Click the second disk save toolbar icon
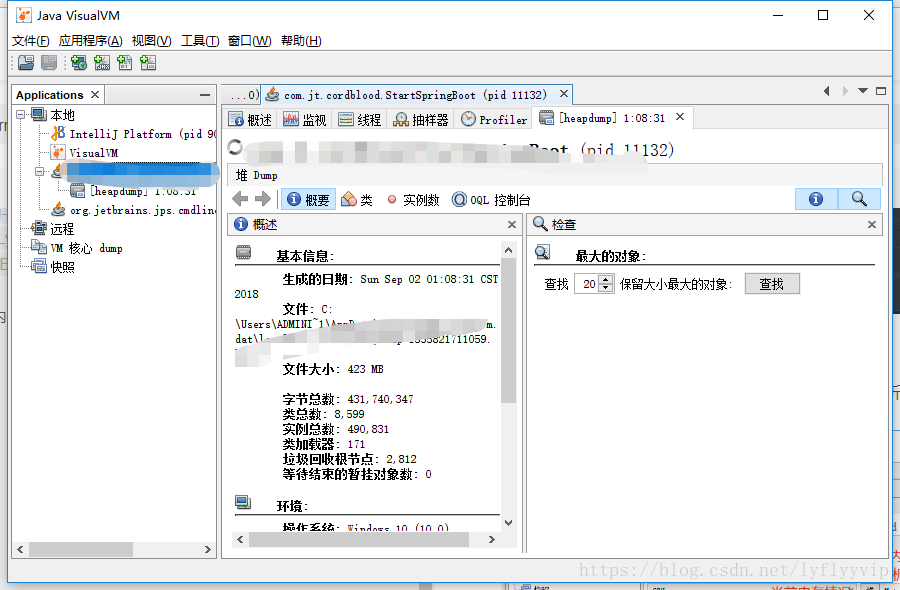Screen dimensions: 900x590 click(x=49, y=63)
